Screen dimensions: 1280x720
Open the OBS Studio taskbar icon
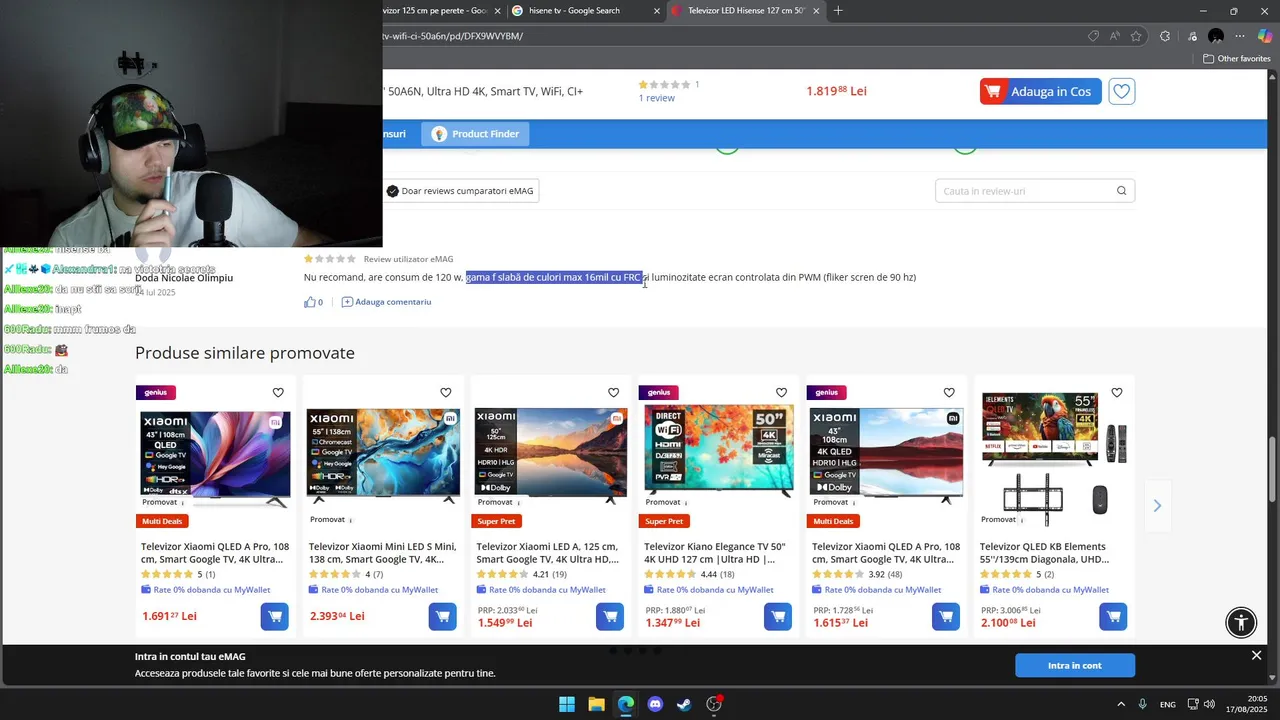714,704
